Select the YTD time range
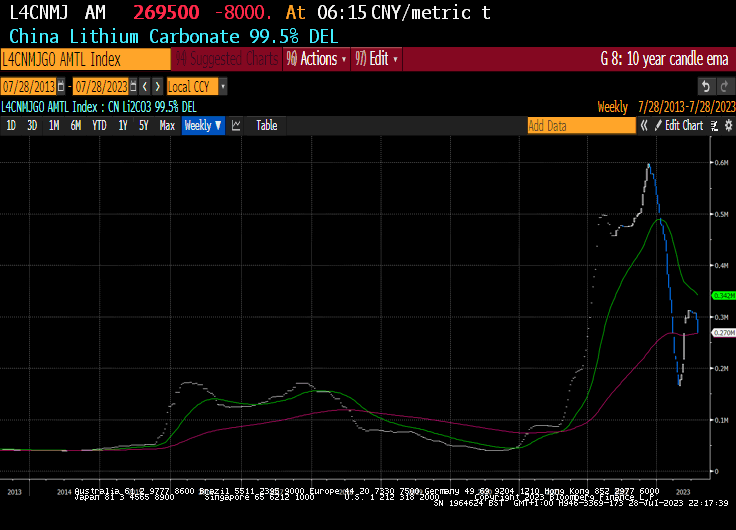This screenshot has width=736, height=530. (99, 125)
